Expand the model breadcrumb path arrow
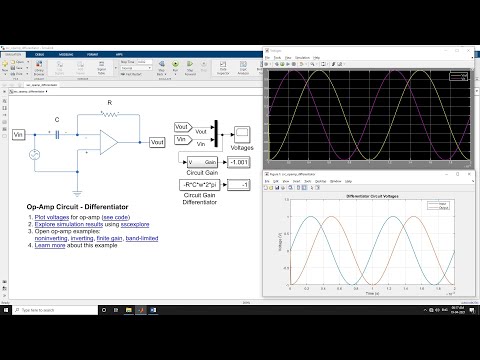The image size is (480, 360). coord(46,91)
